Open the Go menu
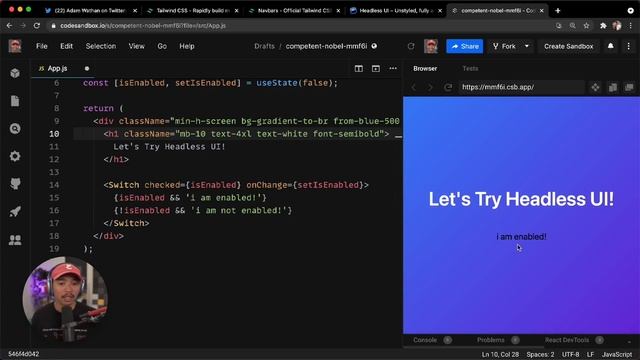 click(162, 46)
